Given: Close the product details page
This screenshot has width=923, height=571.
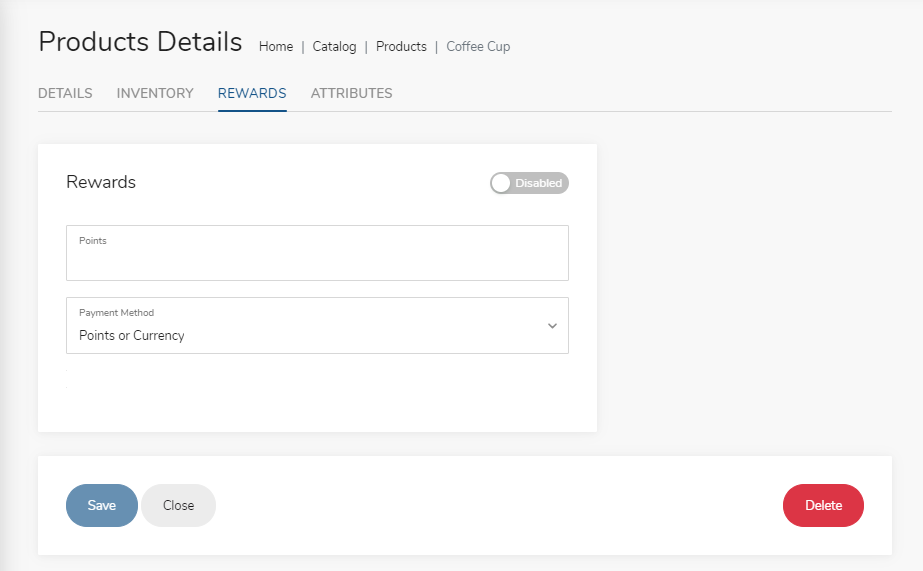Looking at the screenshot, I should pyautogui.click(x=178, y=506).
